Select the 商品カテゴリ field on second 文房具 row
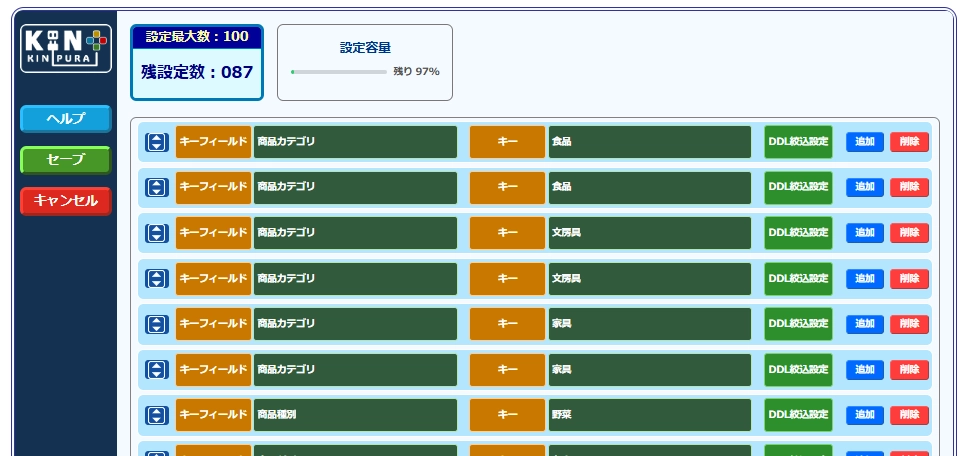The height and width of the screenshot is (456, 969). pyautogui.click(x=355, y=279)
